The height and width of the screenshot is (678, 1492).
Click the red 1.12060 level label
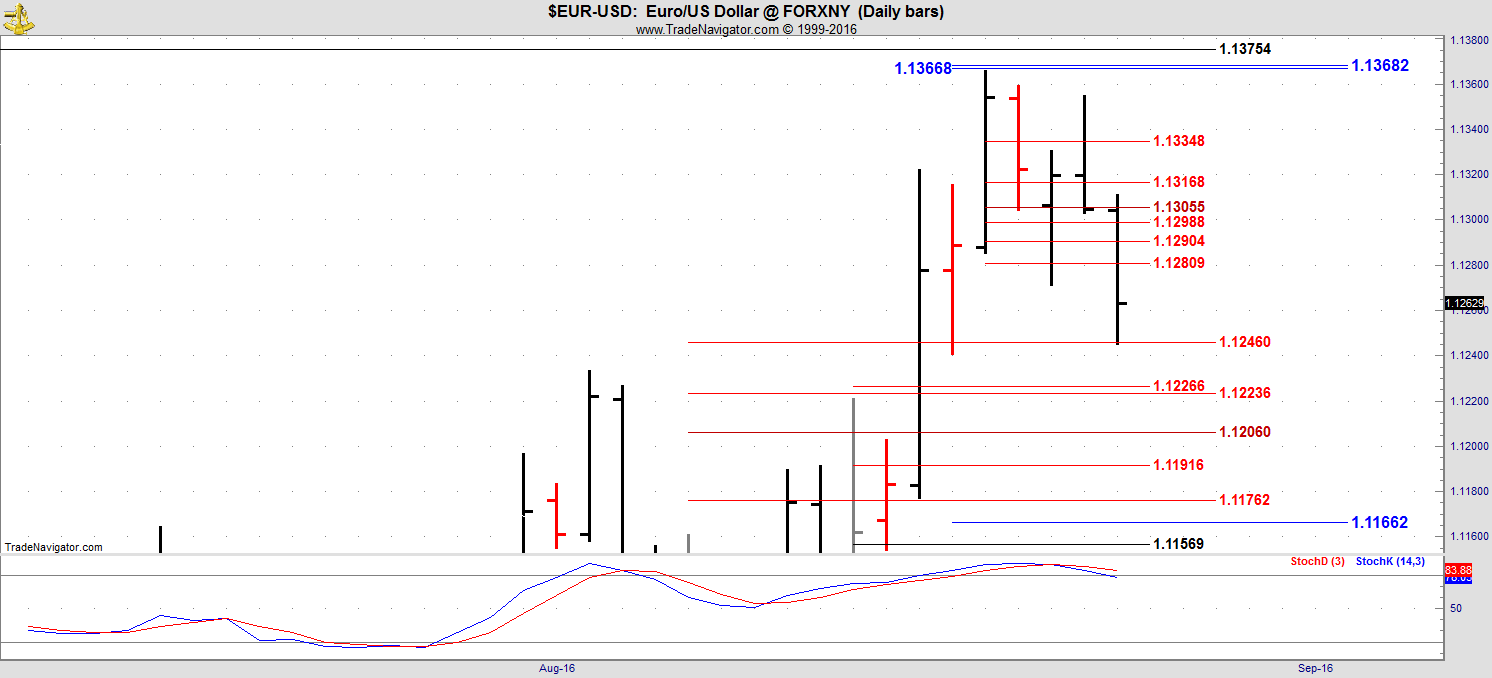click(x=1244, y=432)
